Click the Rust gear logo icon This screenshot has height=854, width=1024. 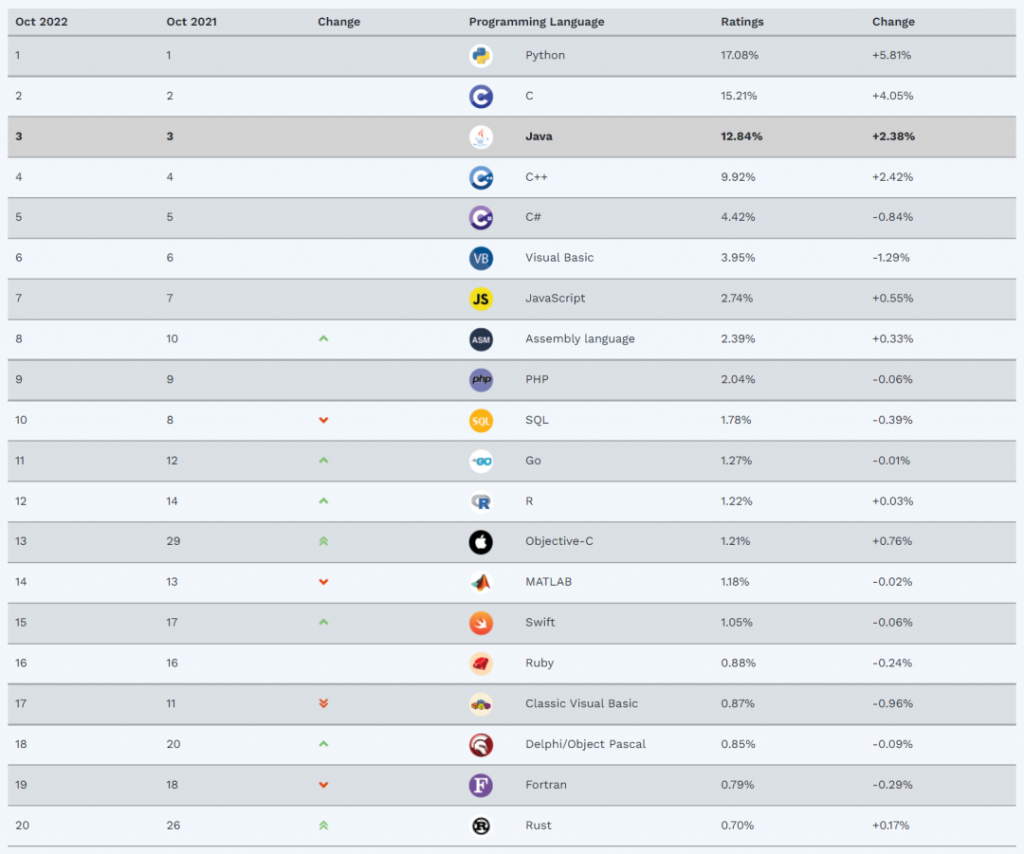click(x=481, y=826)
